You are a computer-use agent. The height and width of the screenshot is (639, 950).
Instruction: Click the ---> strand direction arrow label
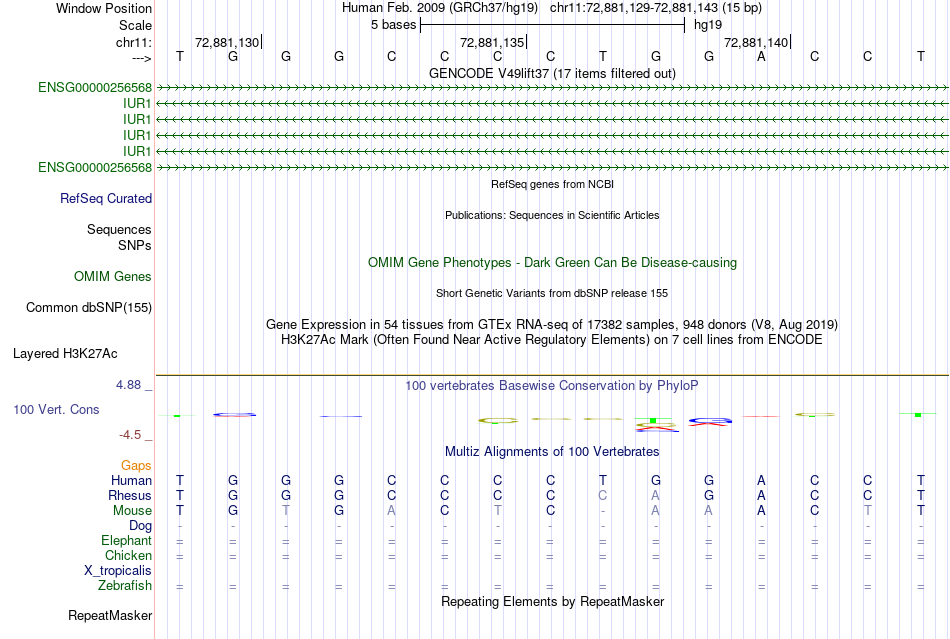[x=141, y=58]
